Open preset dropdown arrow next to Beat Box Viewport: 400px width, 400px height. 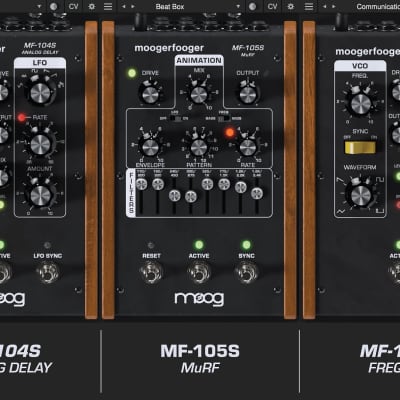click(x=238, y=6)
